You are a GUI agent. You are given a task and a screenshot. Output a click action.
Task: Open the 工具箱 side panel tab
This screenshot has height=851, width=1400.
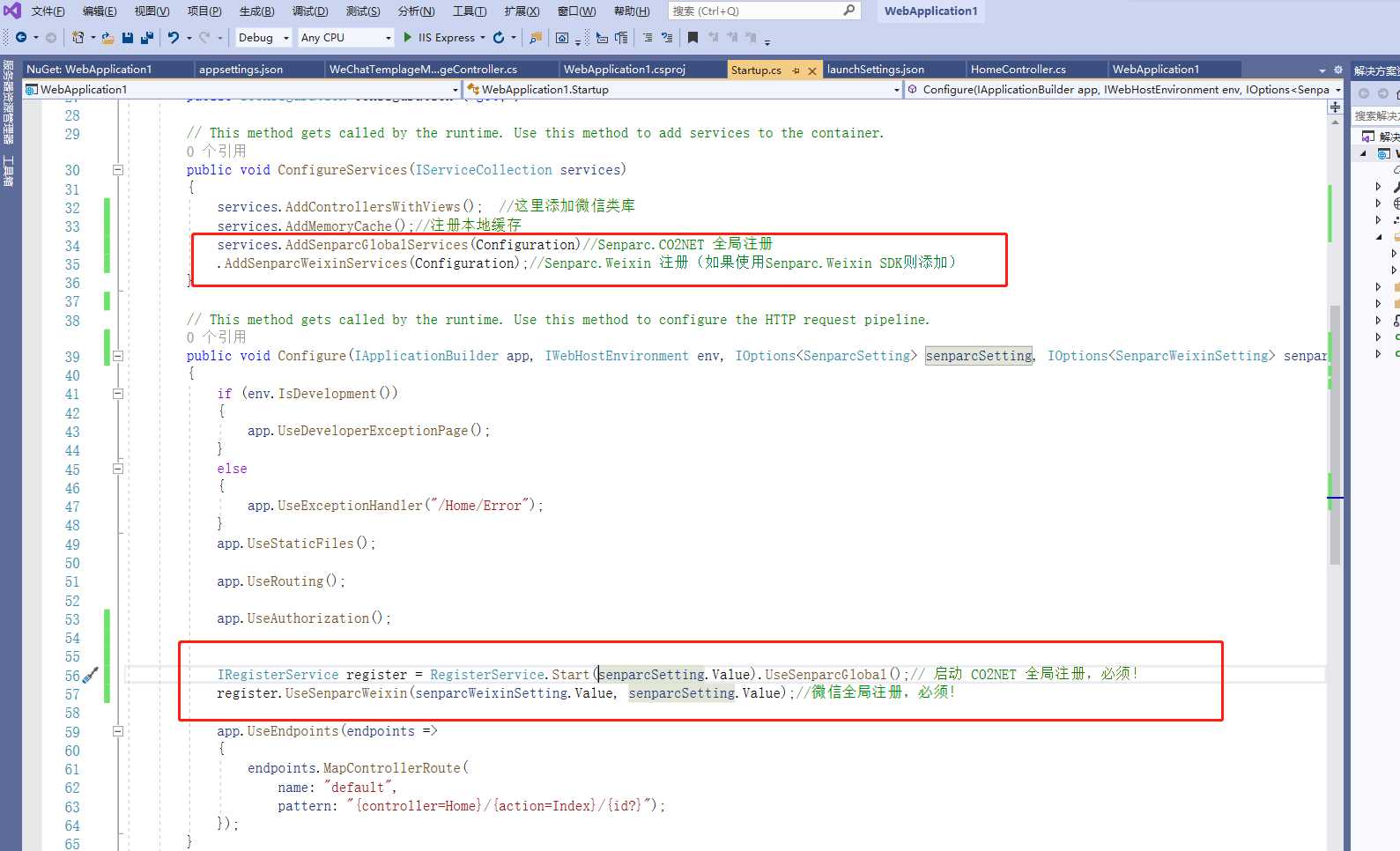click(x=9, y=171)
